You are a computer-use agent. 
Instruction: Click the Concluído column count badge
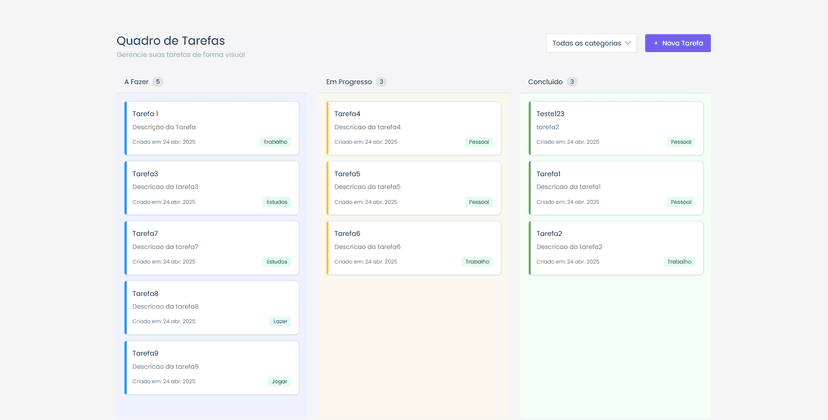(x=572, y=82)
